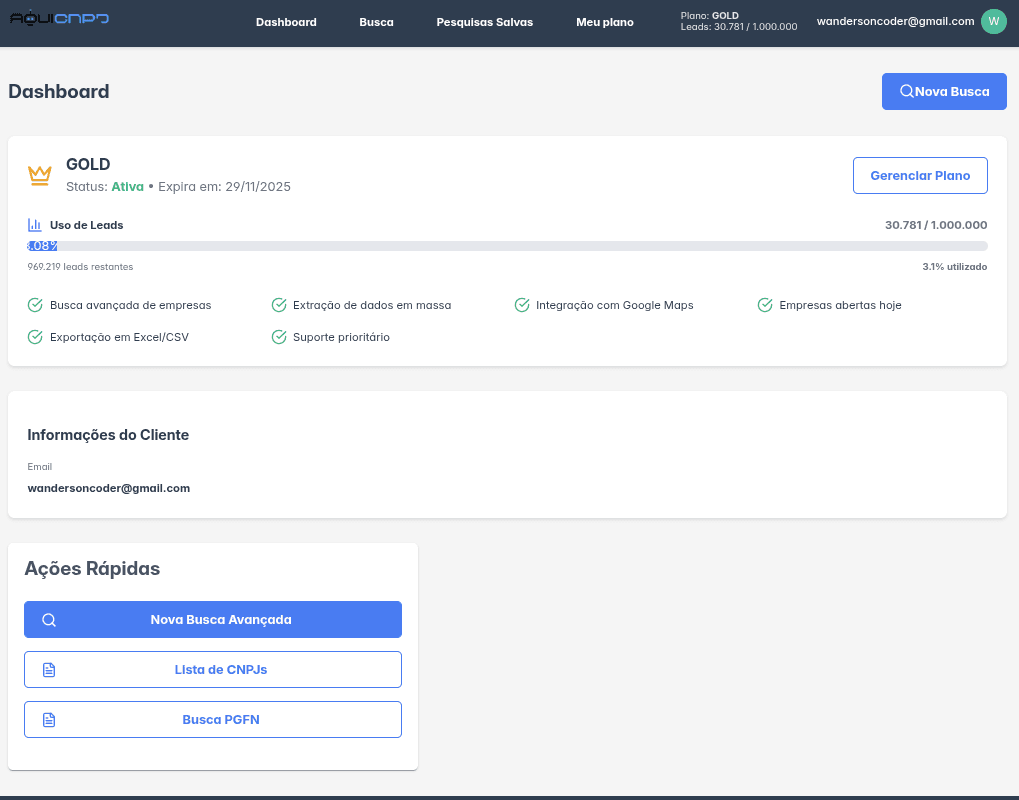Open the Dashboard menu item
The height and width of the screenshot is (800, 1019).
[286, 22]
